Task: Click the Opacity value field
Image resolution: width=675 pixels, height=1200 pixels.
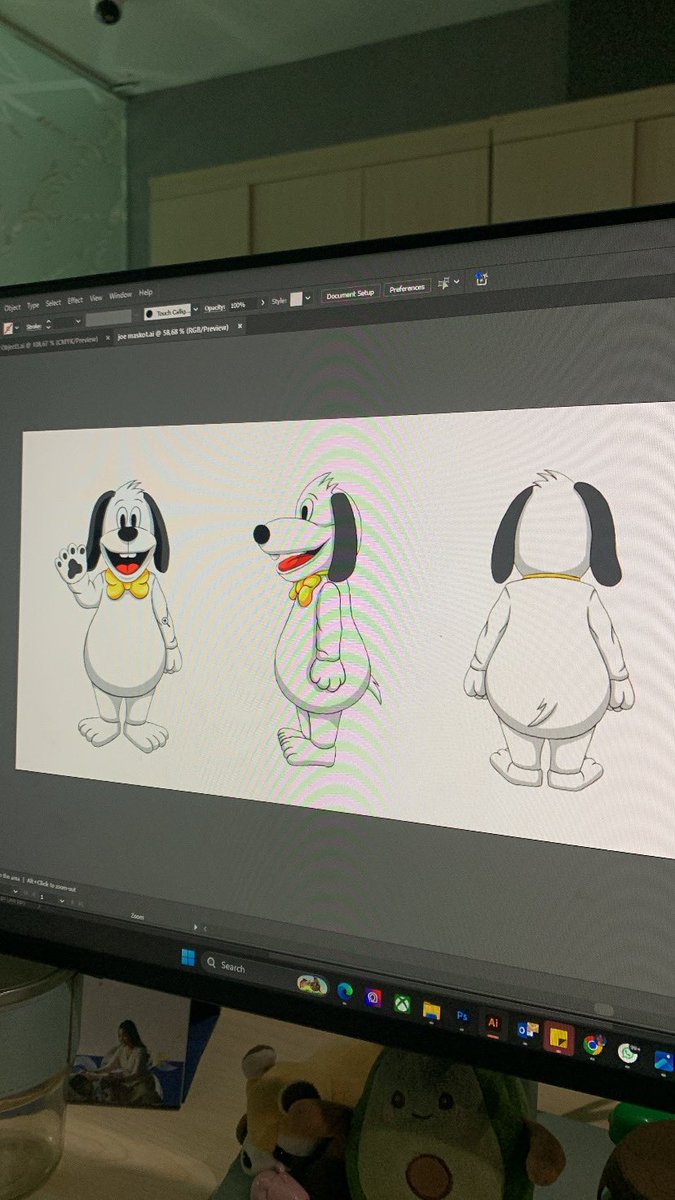Action: coord(242,305)
